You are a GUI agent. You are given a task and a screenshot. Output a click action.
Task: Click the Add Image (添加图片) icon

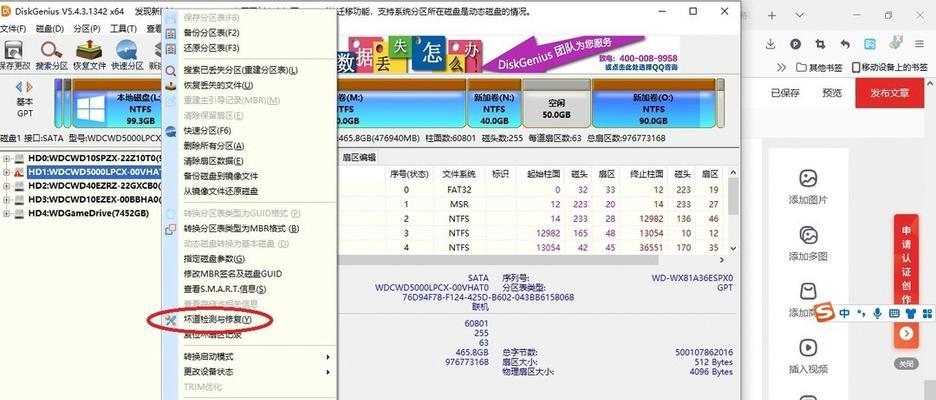click(808, 178)
